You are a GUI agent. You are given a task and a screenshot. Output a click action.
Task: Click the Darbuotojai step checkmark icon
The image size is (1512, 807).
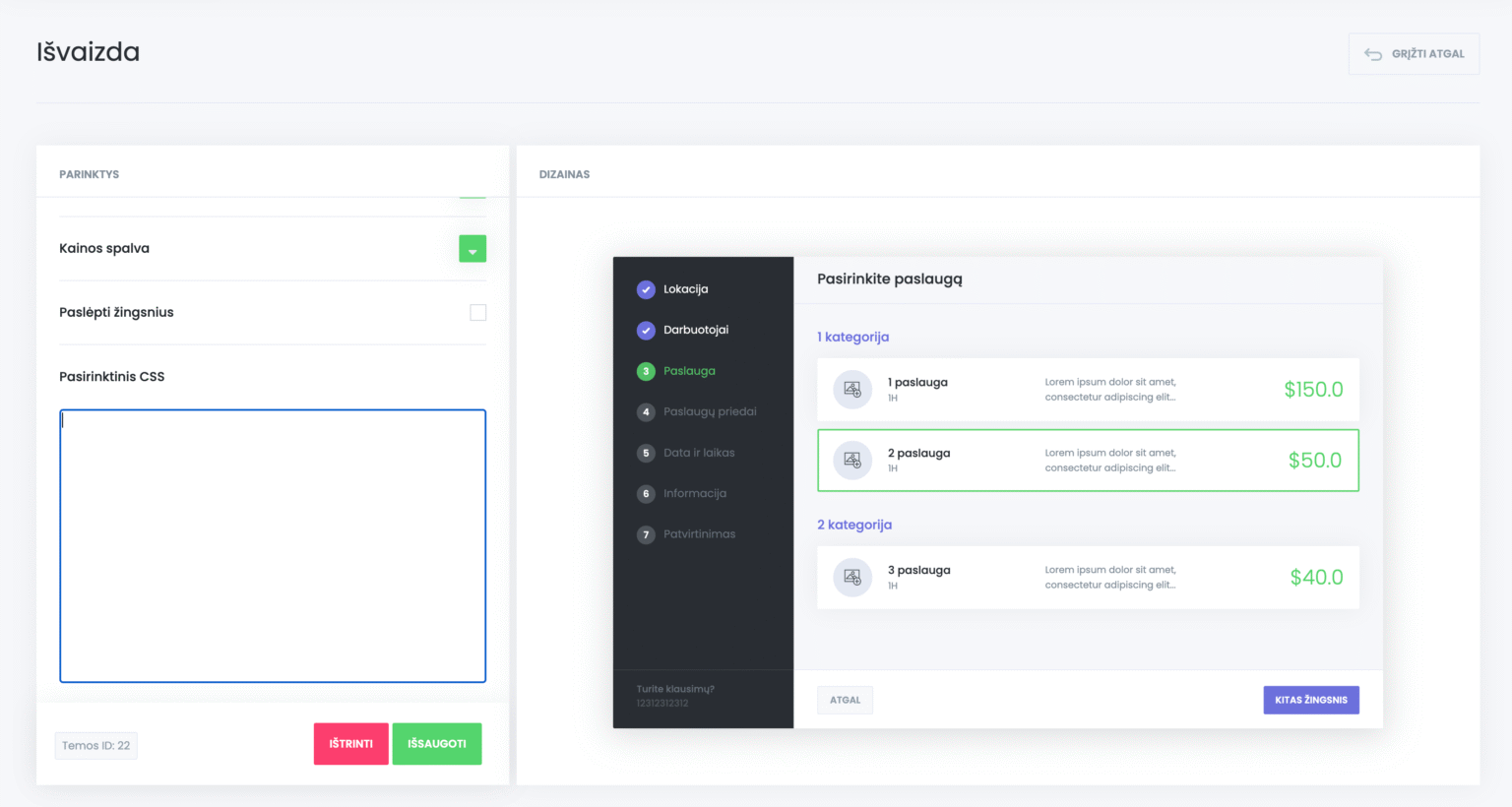[x=646, y=331]
